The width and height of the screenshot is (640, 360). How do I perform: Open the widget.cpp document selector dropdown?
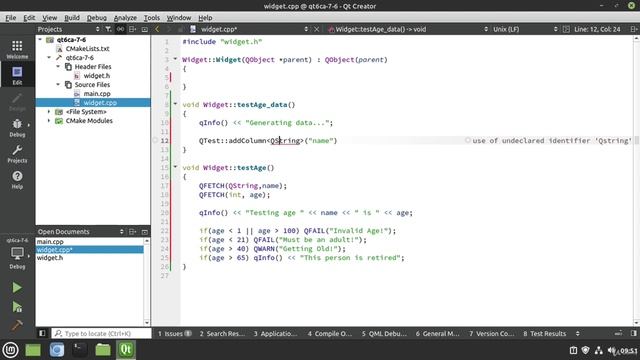[x=306, y=29]
